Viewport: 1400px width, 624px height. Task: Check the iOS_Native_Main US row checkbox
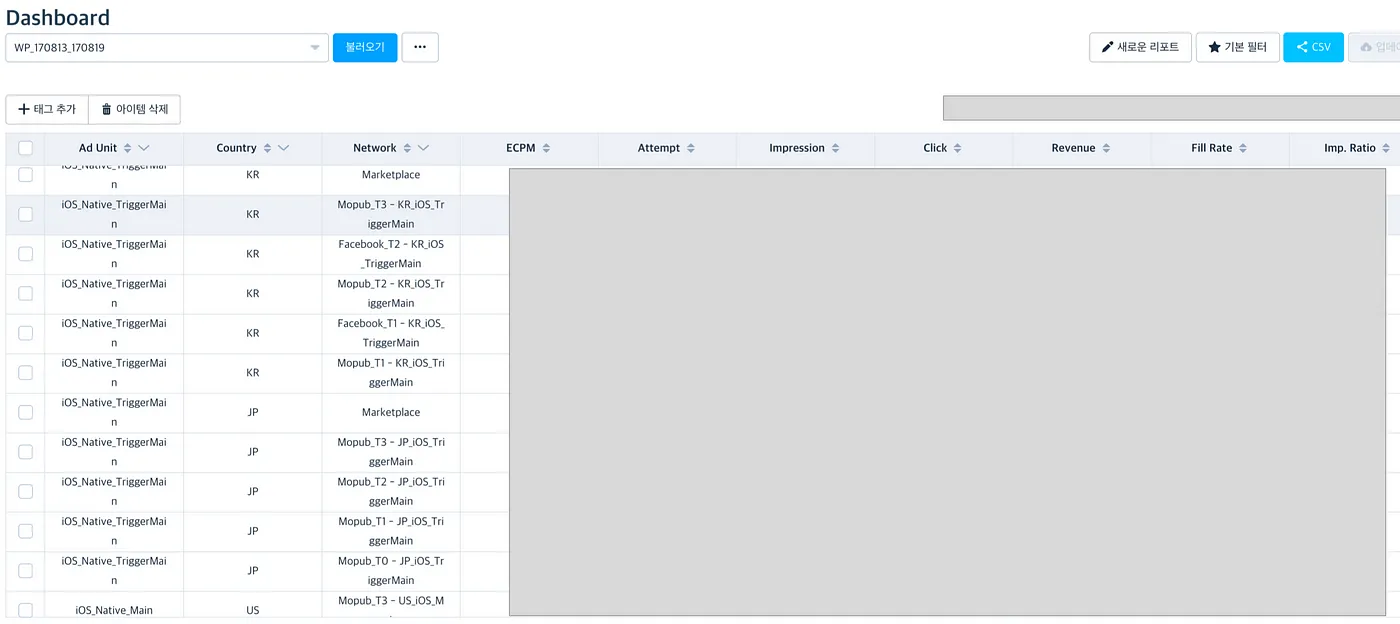point(25,610)
